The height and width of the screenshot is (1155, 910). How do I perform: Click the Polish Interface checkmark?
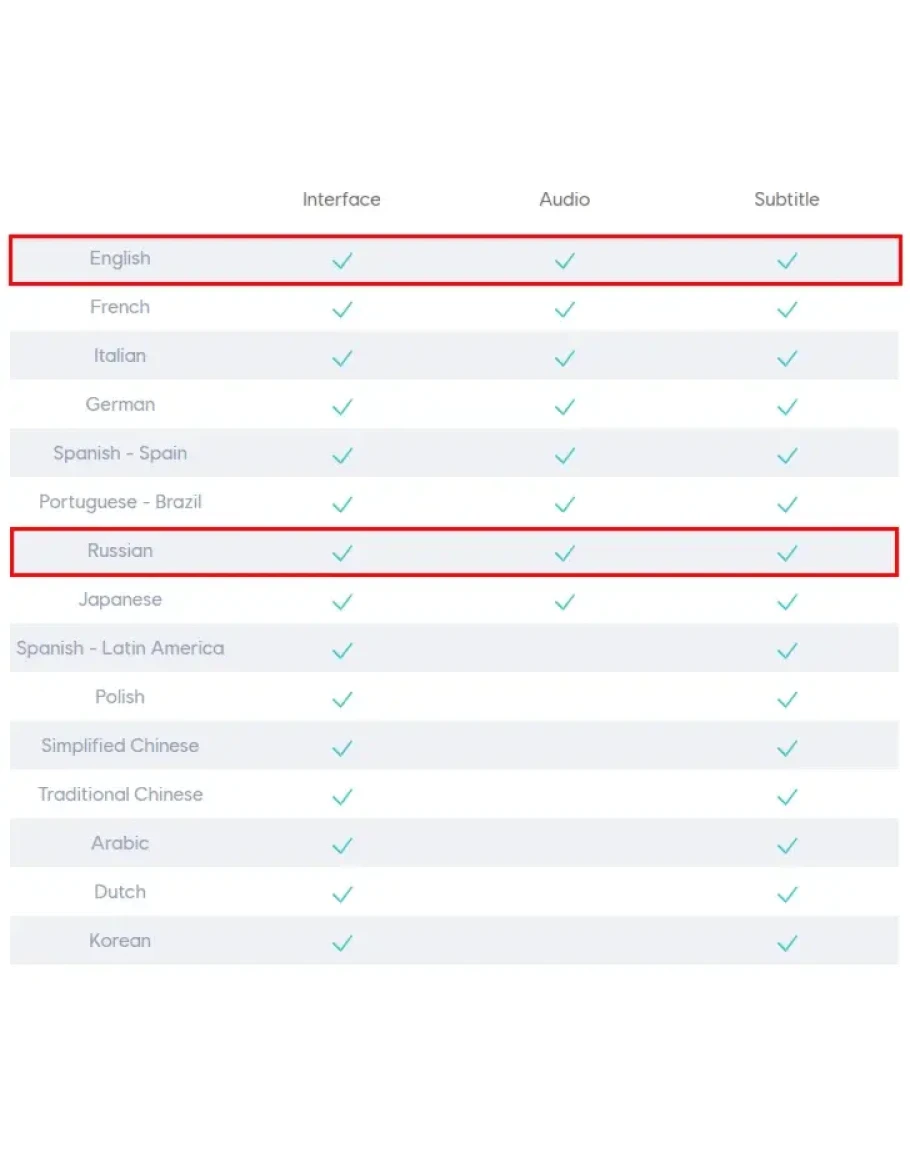click(x=342, y=699)
